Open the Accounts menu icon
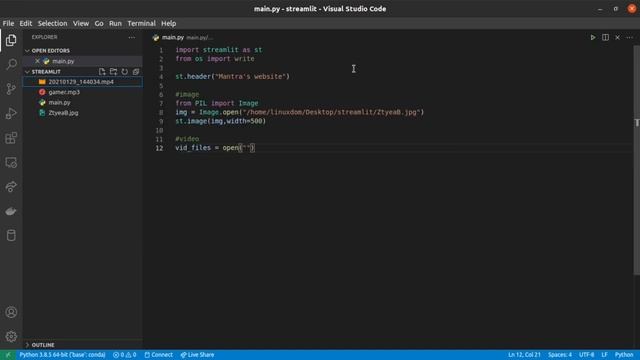This screenshot has width=640, height=360. coord(11,312)
